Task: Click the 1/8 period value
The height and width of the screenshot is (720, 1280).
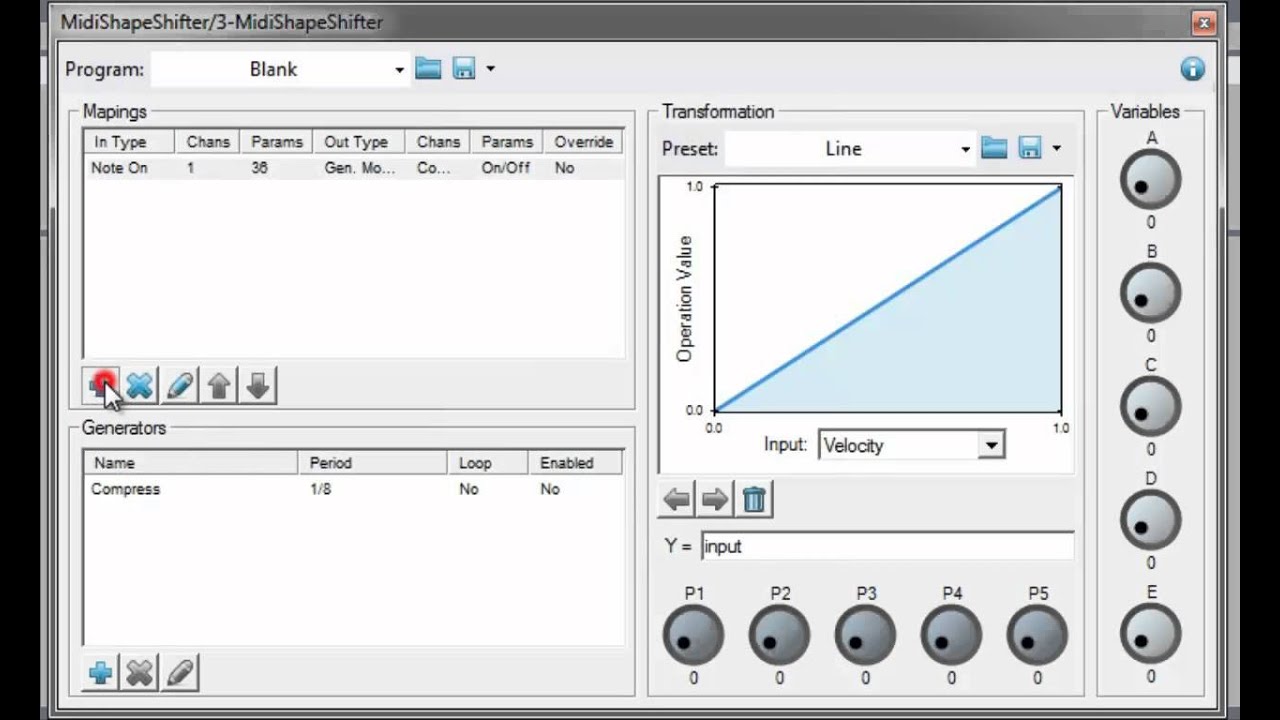Action: (320, 489)
